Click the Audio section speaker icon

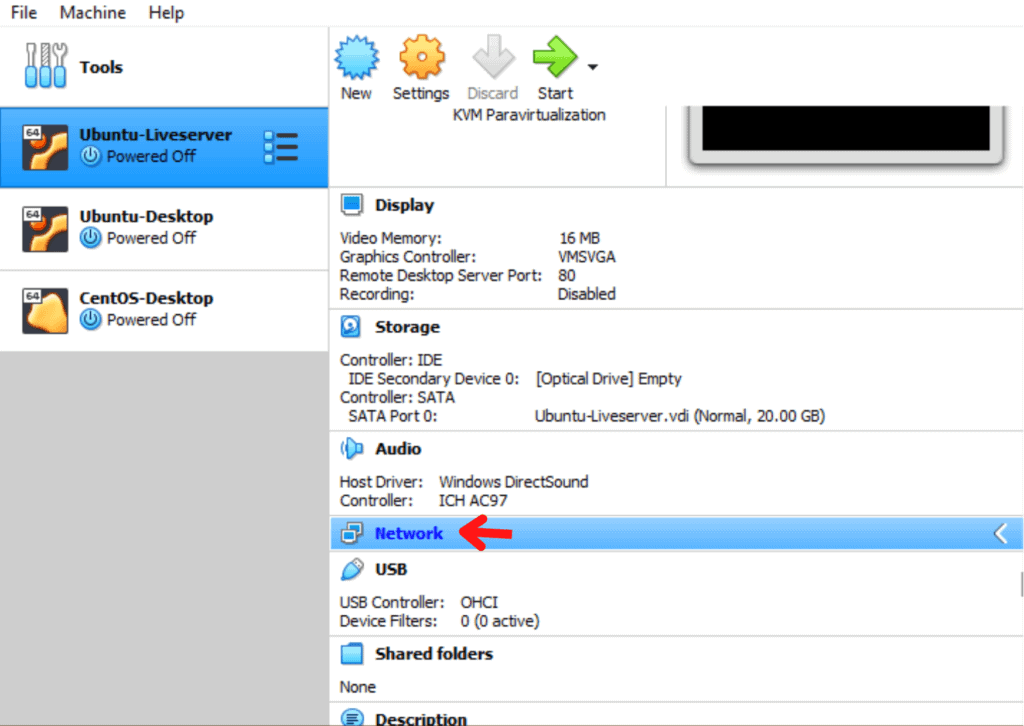click(350, 448)
